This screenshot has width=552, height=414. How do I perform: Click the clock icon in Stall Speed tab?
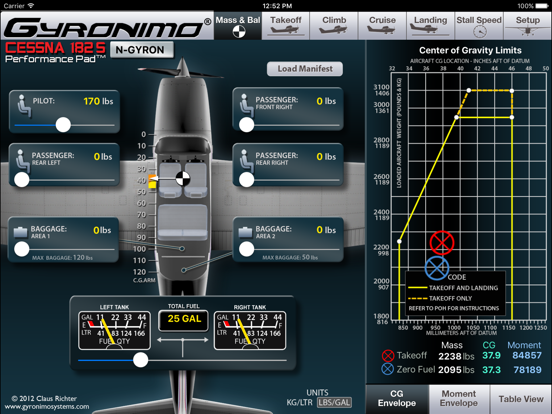point(479,32)
